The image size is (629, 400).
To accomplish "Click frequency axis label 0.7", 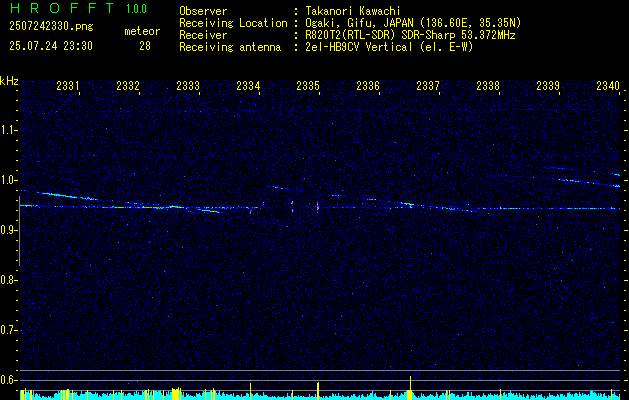I will [8, 330].
